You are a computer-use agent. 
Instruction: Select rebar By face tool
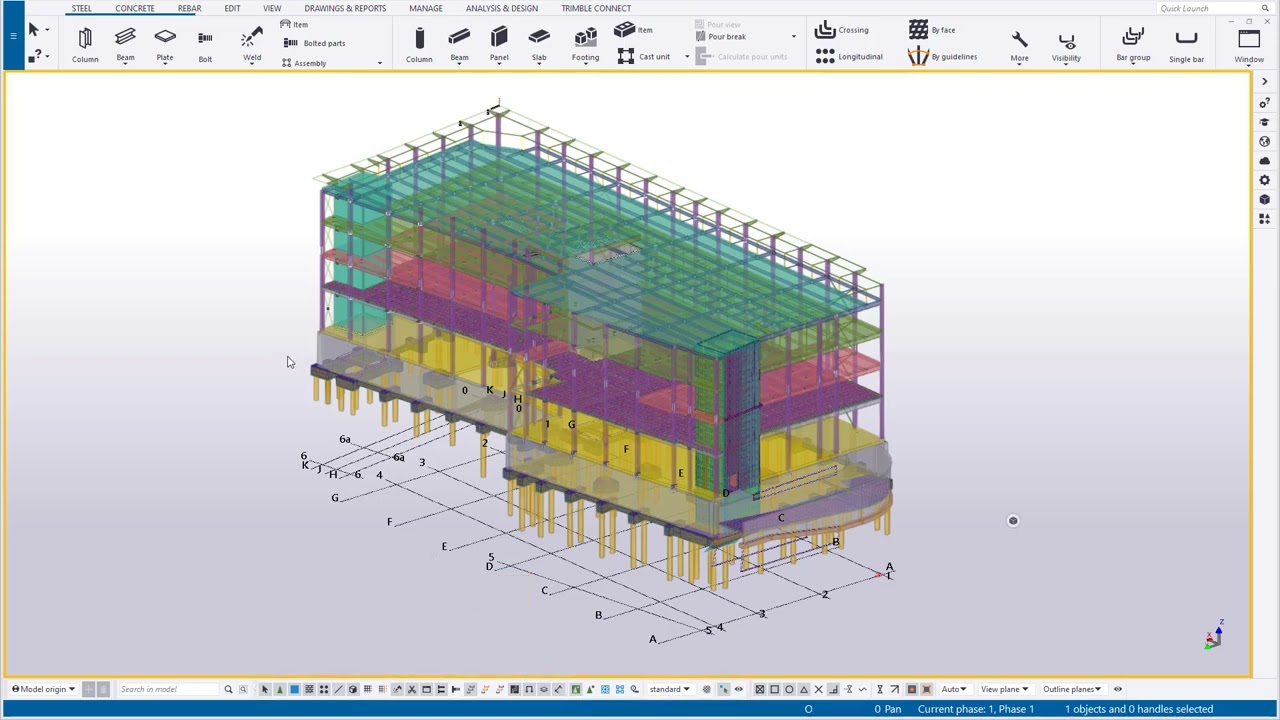pos(932,30)
